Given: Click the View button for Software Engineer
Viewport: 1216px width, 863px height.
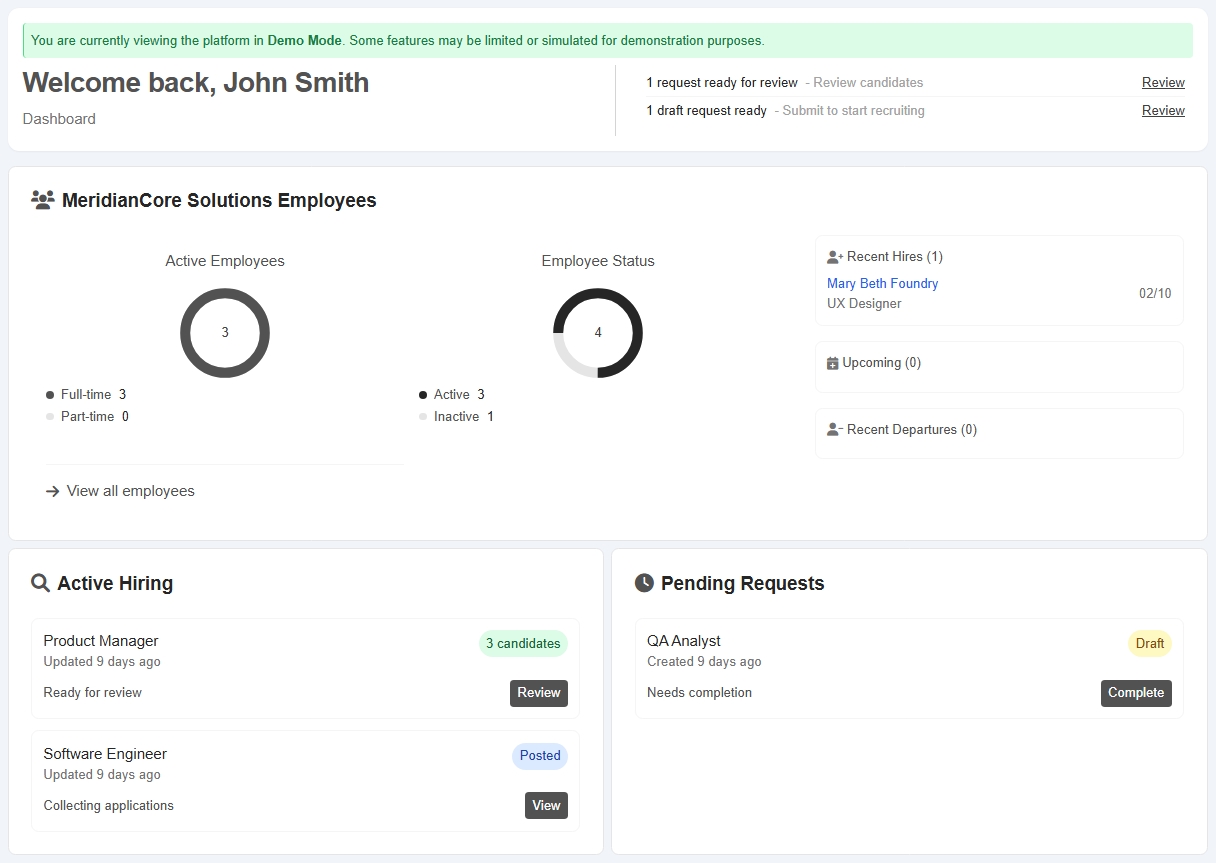Looking at the screenshot, I should [546, 806].
